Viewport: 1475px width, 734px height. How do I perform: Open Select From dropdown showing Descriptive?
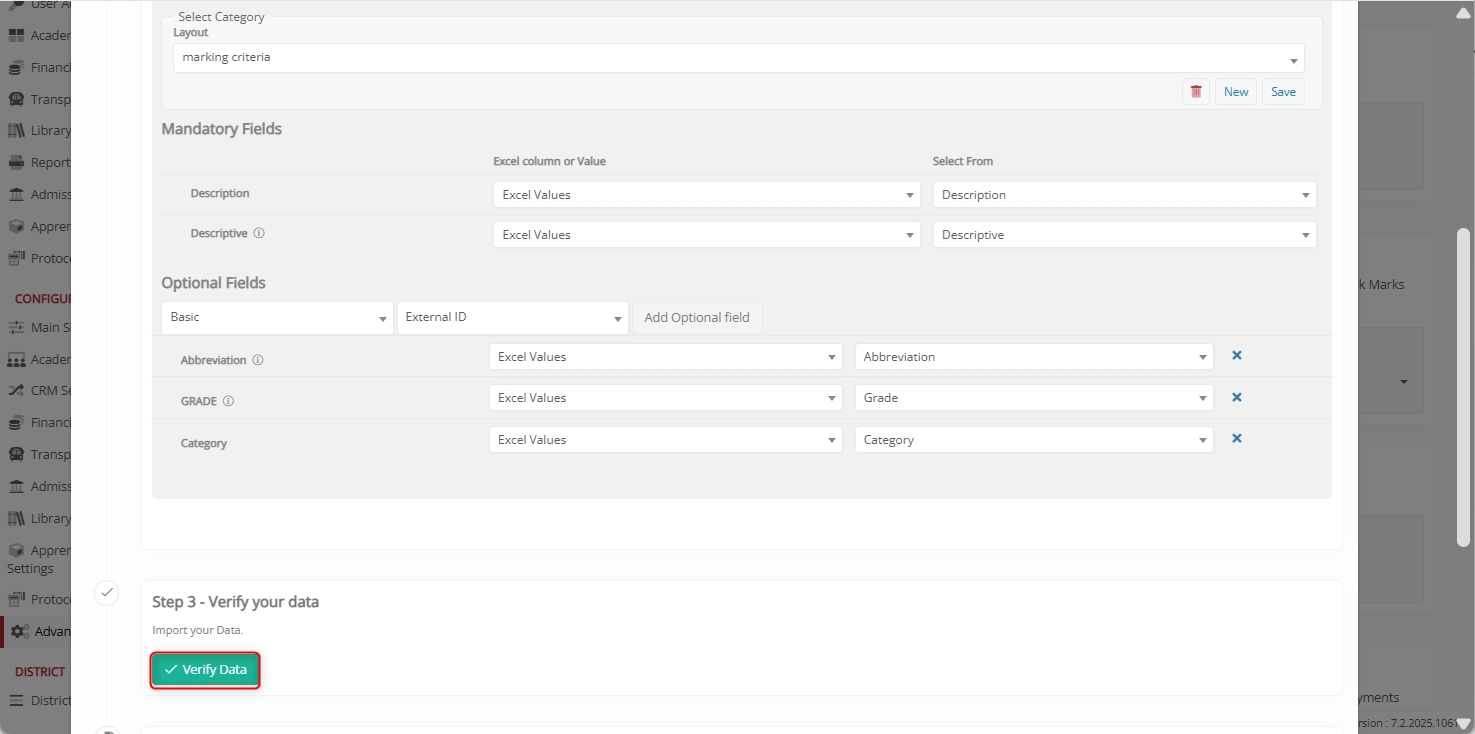pos(1124,235)
